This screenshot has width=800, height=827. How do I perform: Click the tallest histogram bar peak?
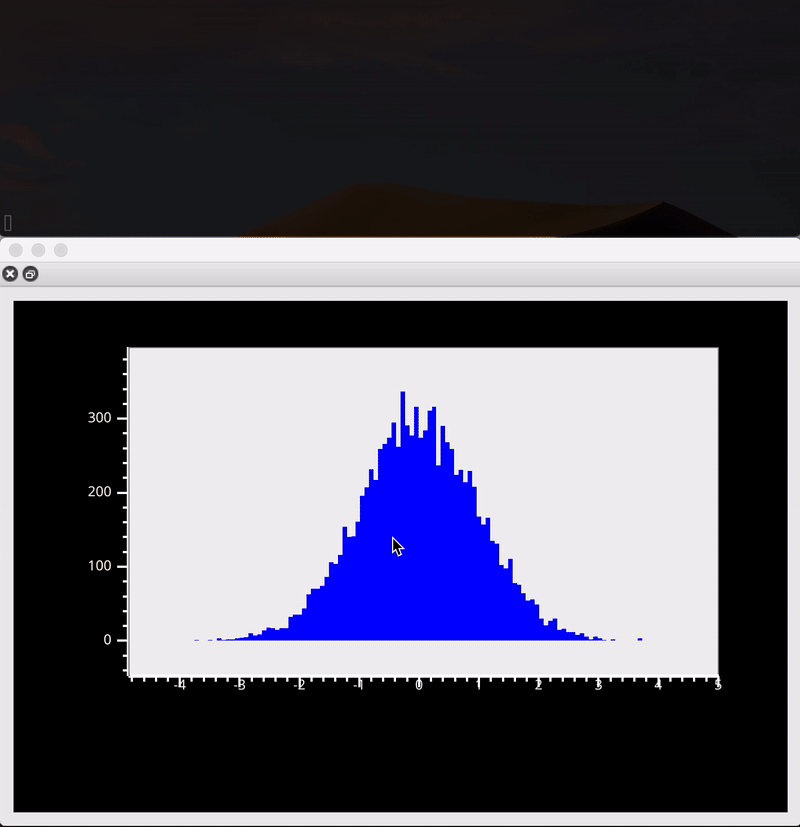click(403, 393)
